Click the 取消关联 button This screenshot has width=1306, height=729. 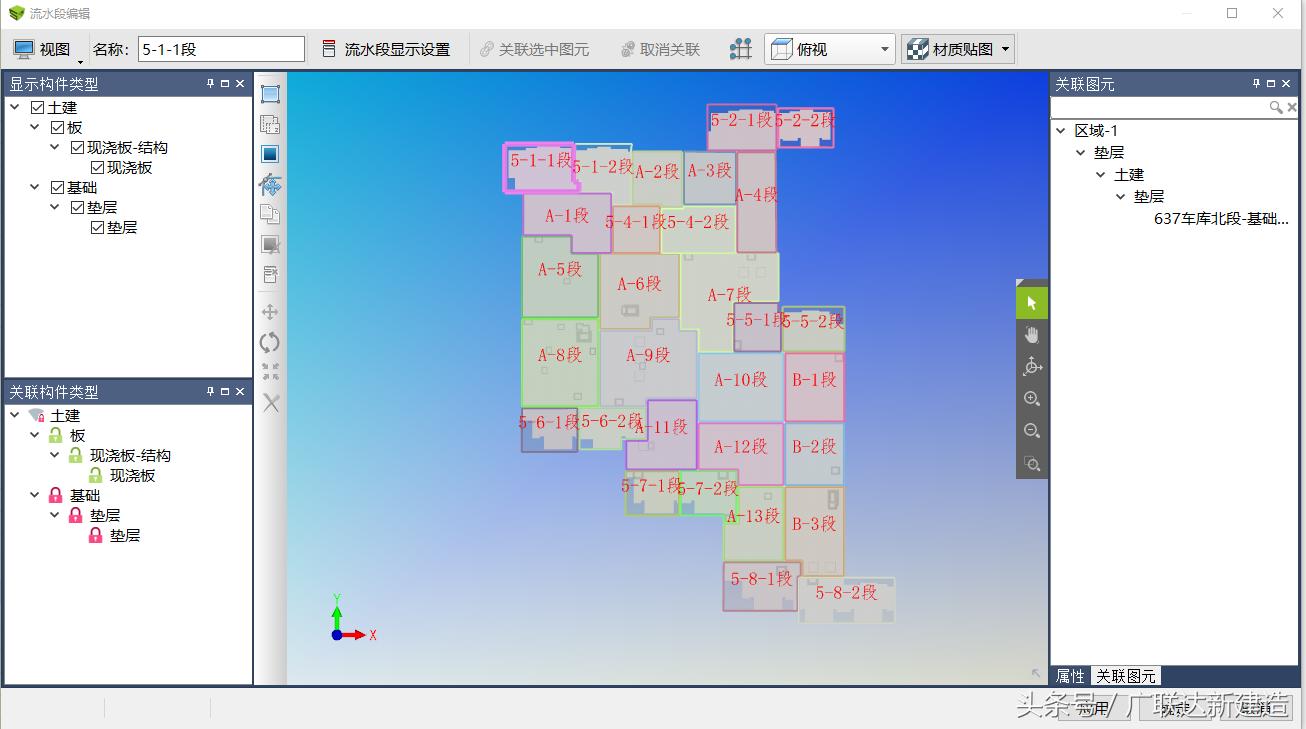coord(659,47)
